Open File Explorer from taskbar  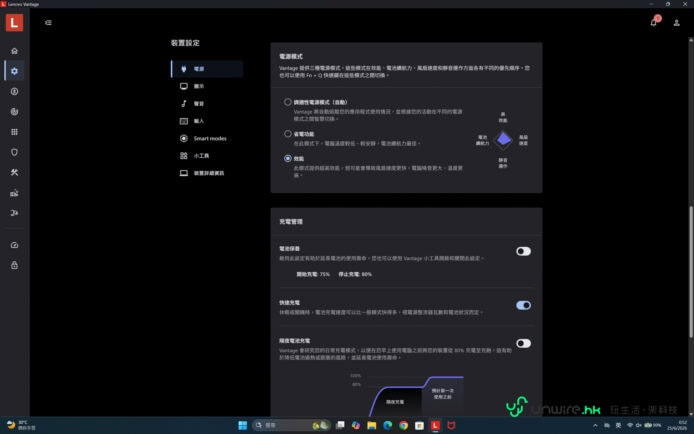tap(372, 425)
